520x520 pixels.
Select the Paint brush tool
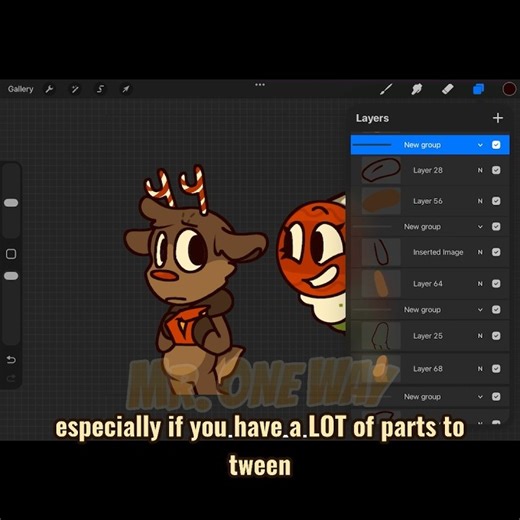pyautogui.click(x=386, y=89)
